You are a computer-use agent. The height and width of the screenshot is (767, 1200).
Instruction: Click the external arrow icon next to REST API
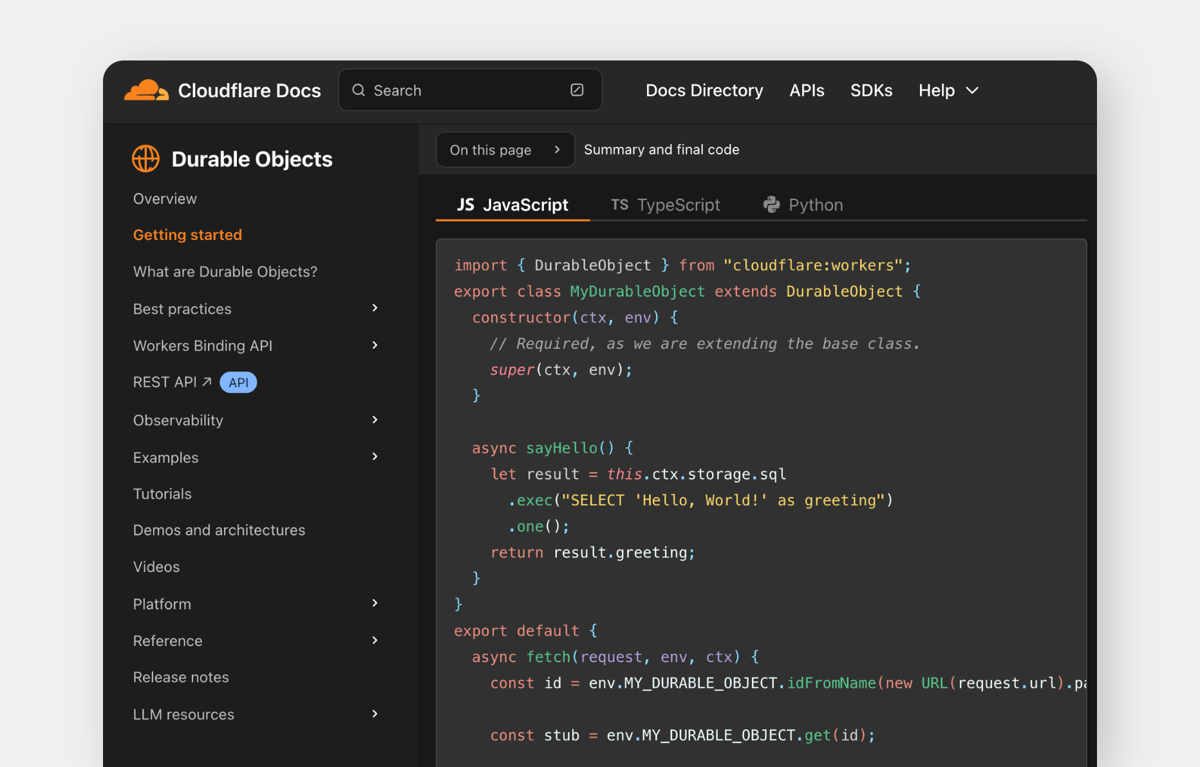pos(207,382)
